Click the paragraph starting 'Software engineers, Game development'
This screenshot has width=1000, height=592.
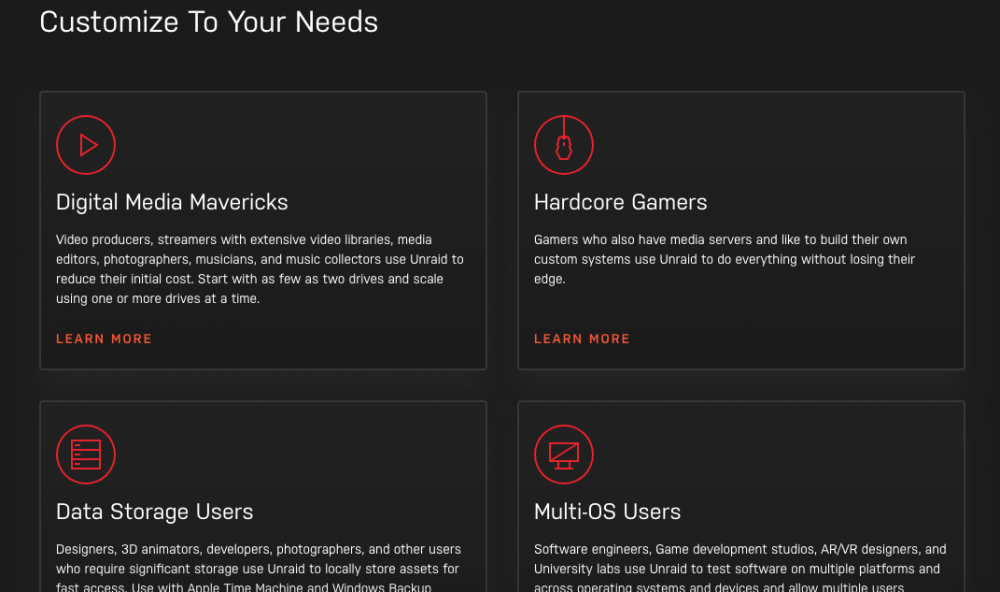tap(740, 567)
